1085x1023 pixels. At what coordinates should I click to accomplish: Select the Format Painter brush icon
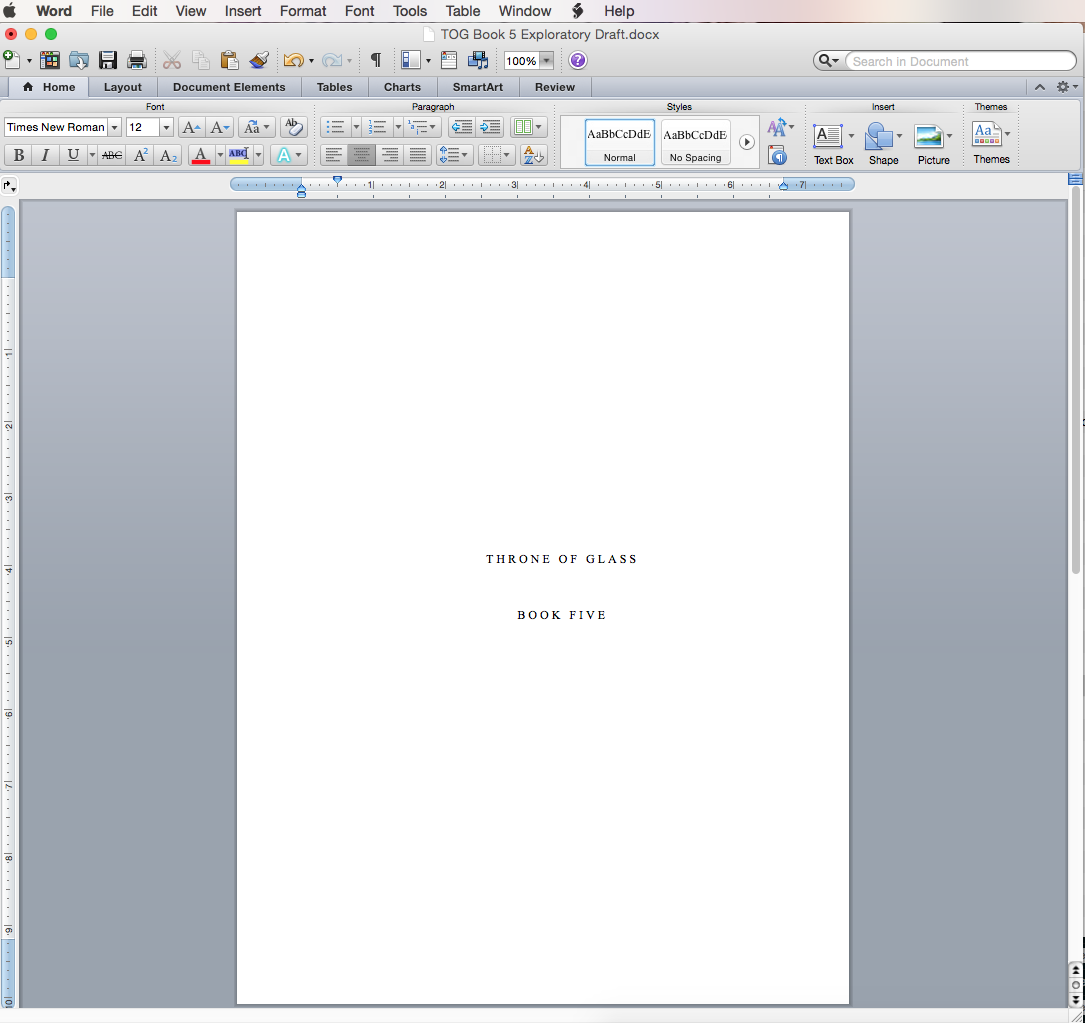click(259, 60)
